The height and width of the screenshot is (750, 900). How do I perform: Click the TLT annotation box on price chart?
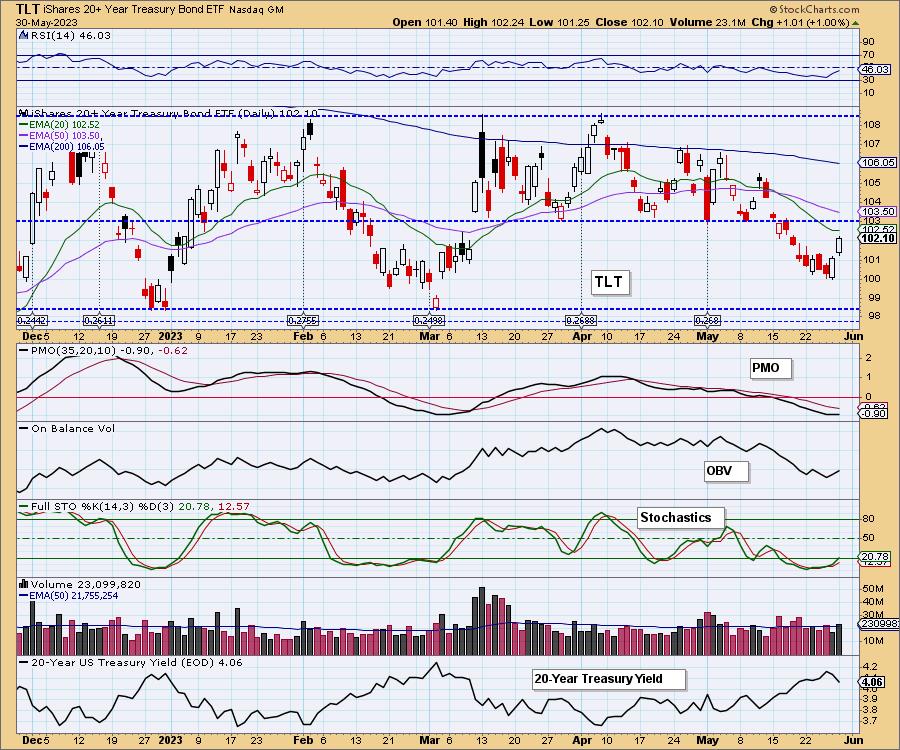coord(610,282)
